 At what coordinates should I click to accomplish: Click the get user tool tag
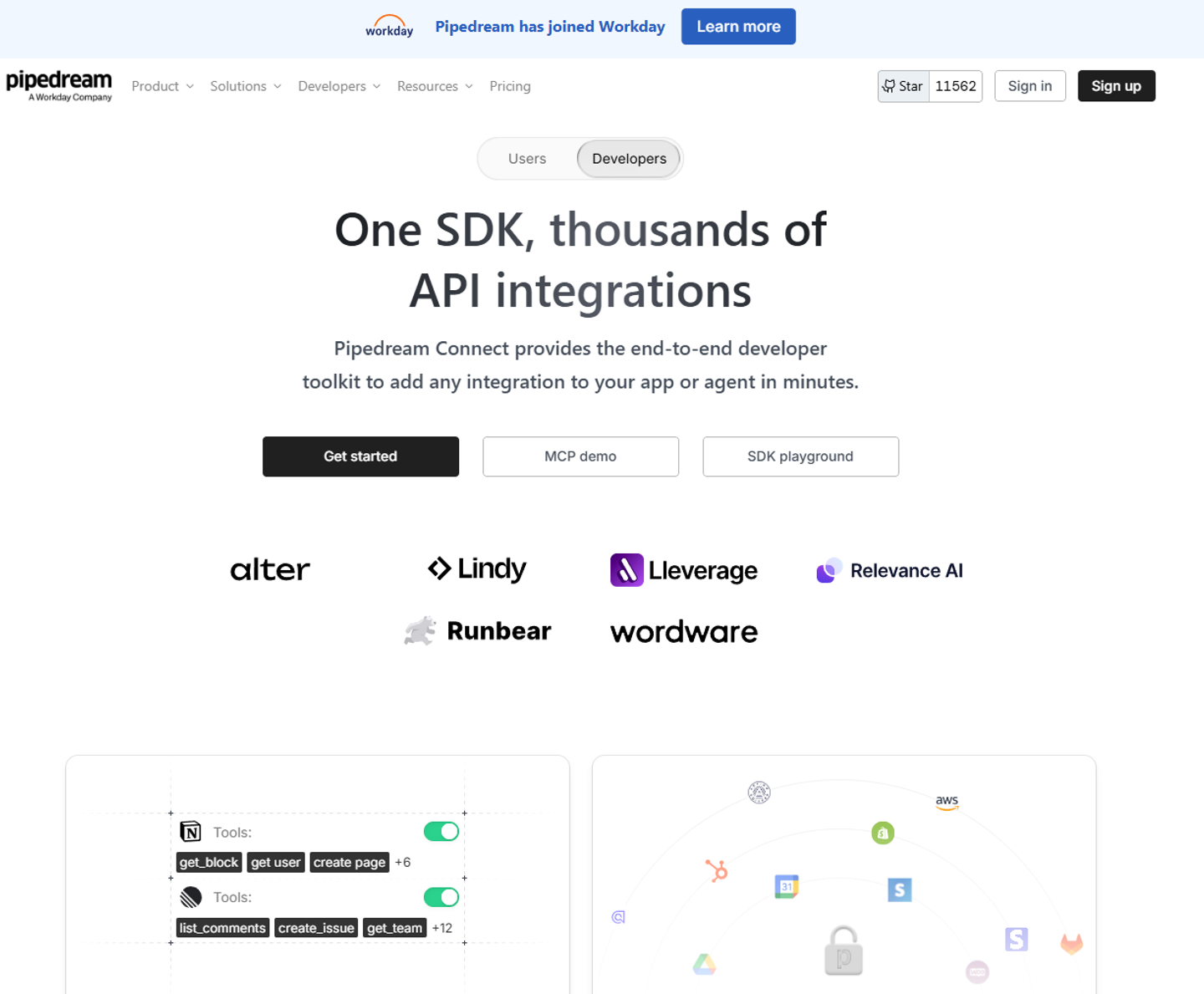point(276,862)
